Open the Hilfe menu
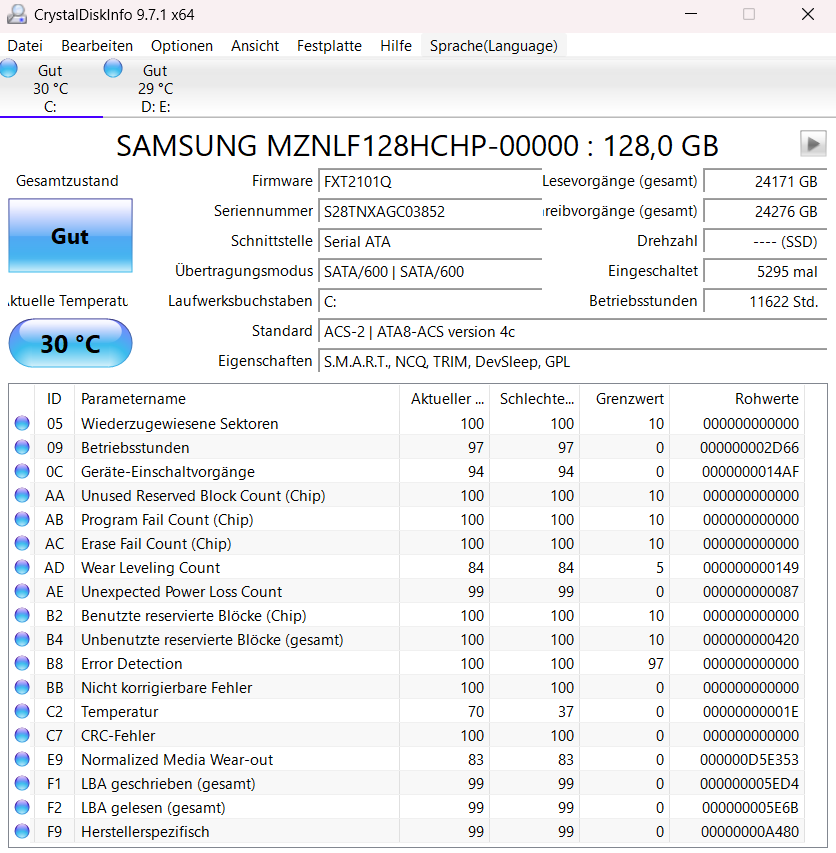The height and width of the screenshot is (853, 836). (x=395, y=46)
